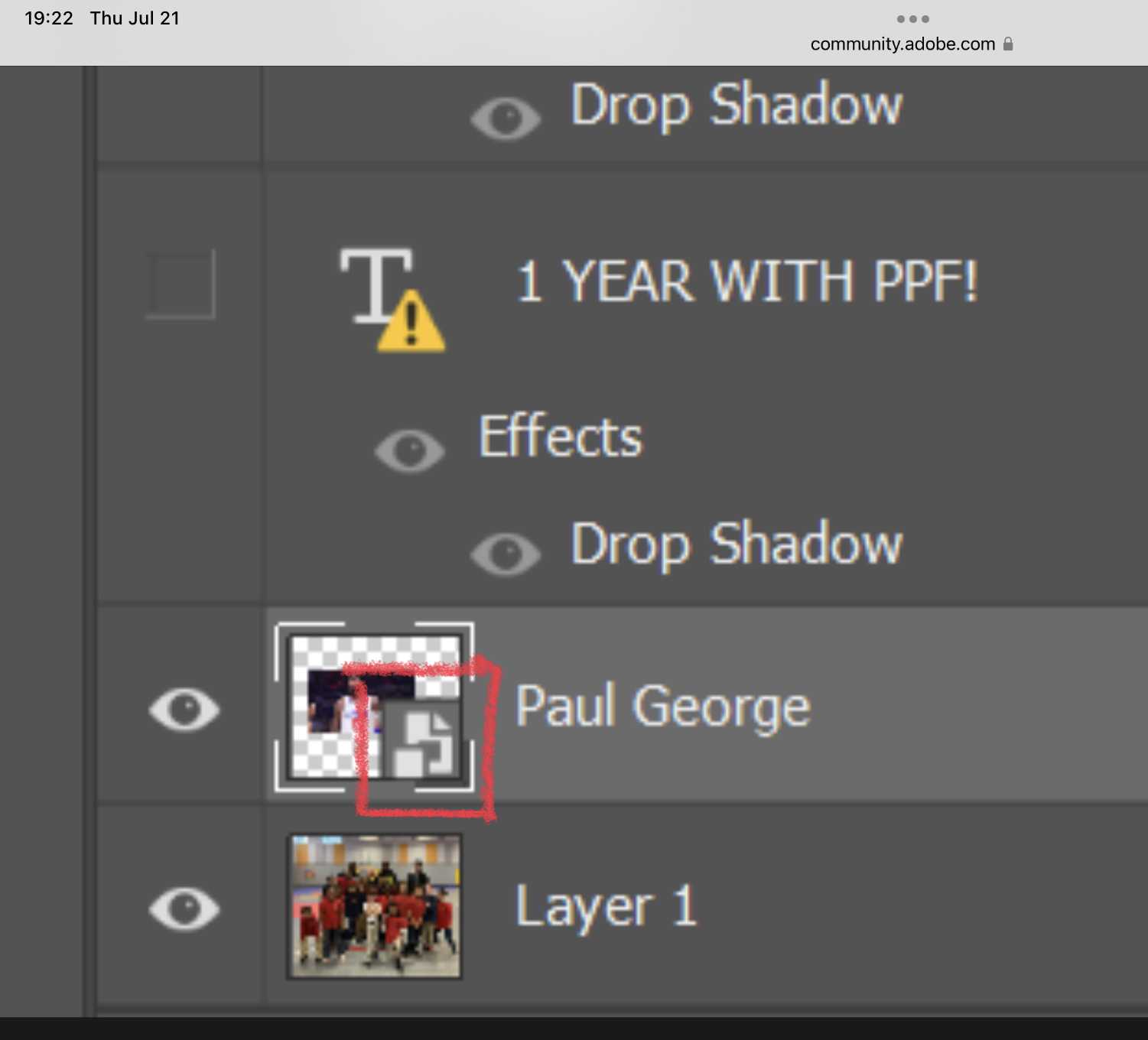The image size is (1148, 1040).
Task: Click the Effects fx eye icon
Action: pos(410,448)
